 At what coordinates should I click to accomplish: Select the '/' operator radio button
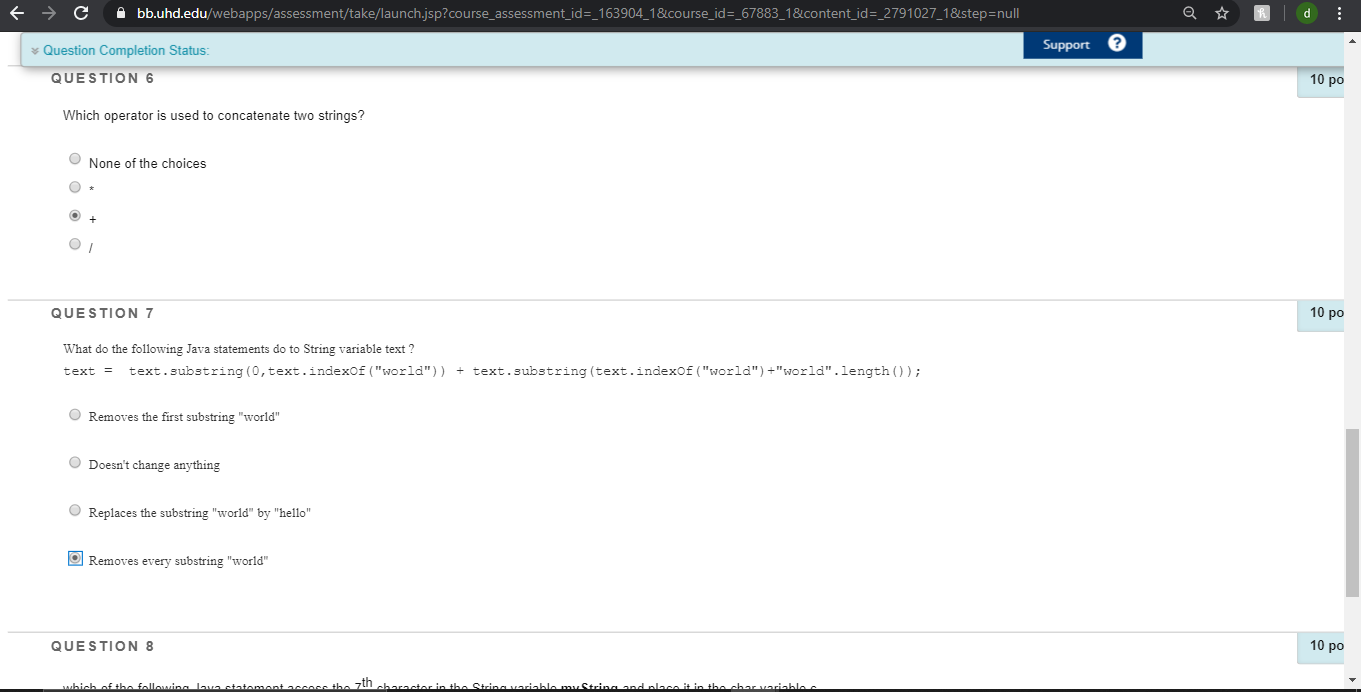(x=75, y=243)
